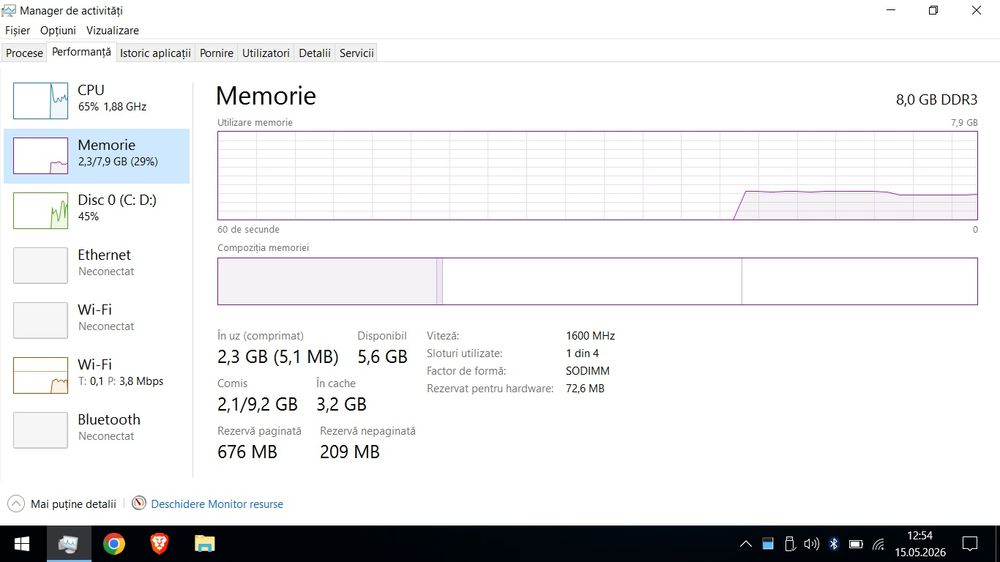Open the volume speaker tray icon

pos(811,544)
